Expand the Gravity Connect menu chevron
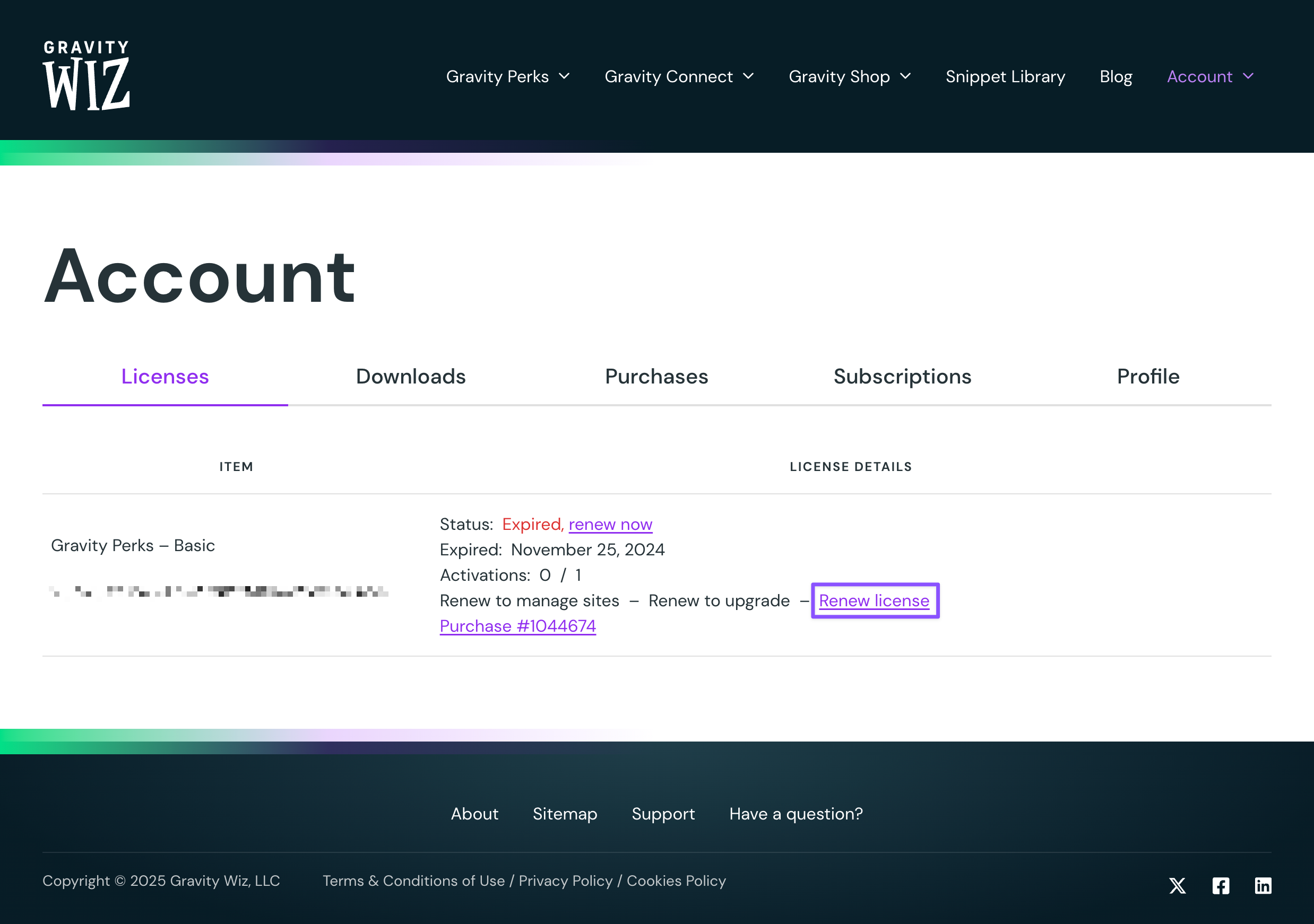1314x924 pixels. (x=748, y=77)
